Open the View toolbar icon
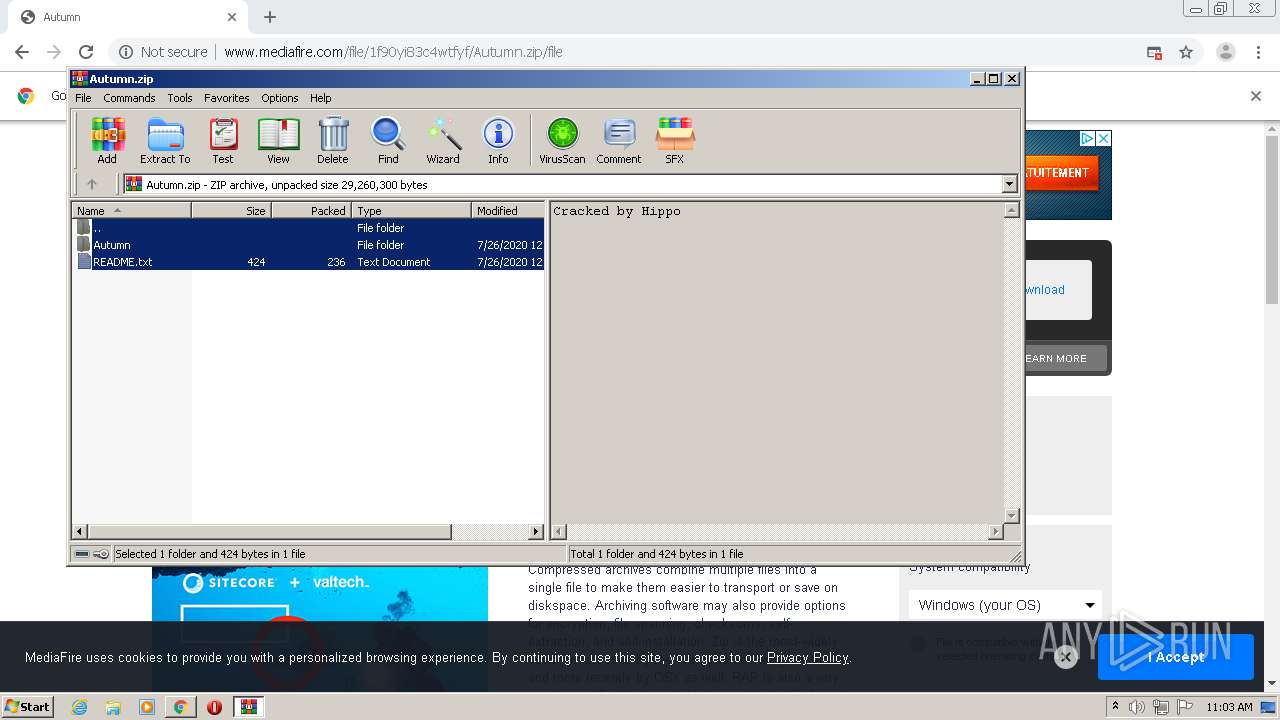Viewport: 1280px width, 720px height. coord(278,140)
